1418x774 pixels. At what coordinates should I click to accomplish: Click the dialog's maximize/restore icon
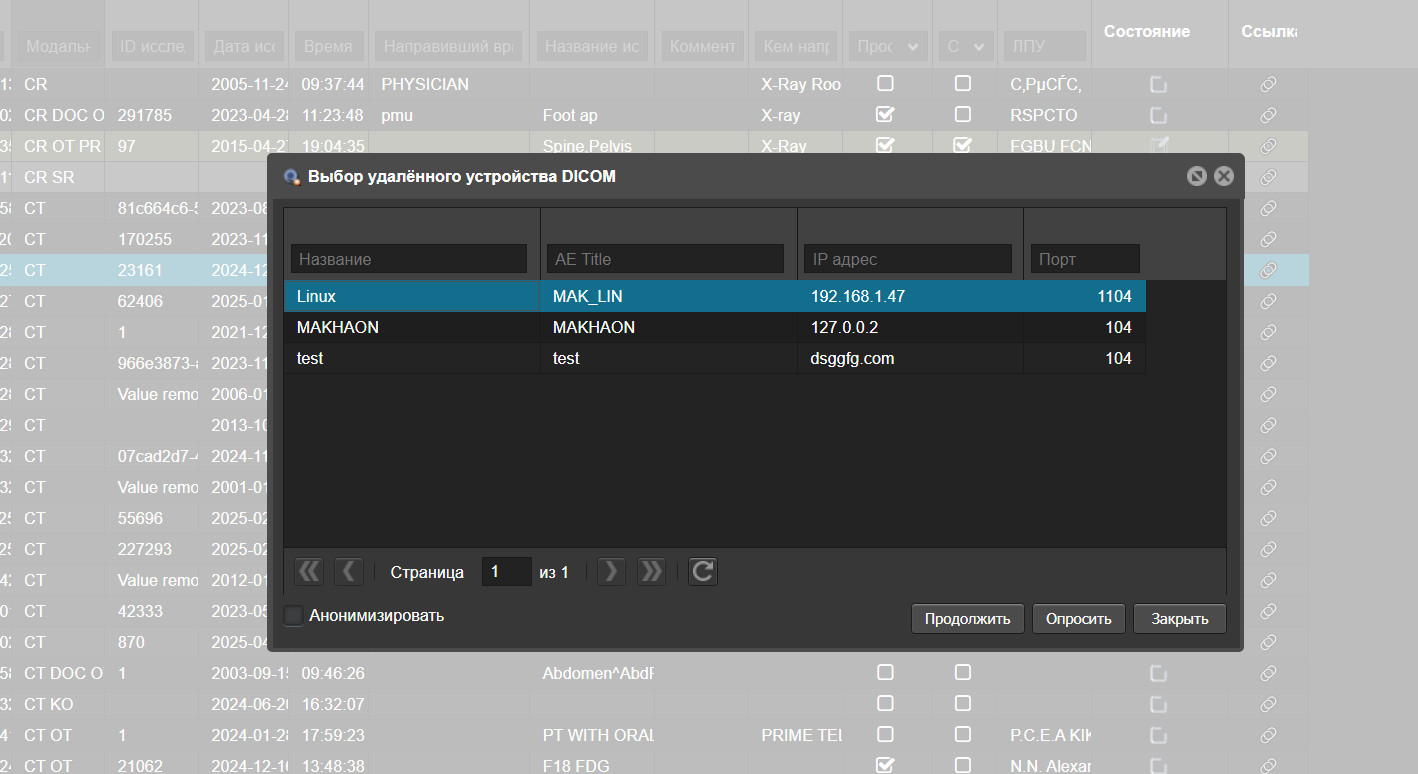(x=1196, y=177)
